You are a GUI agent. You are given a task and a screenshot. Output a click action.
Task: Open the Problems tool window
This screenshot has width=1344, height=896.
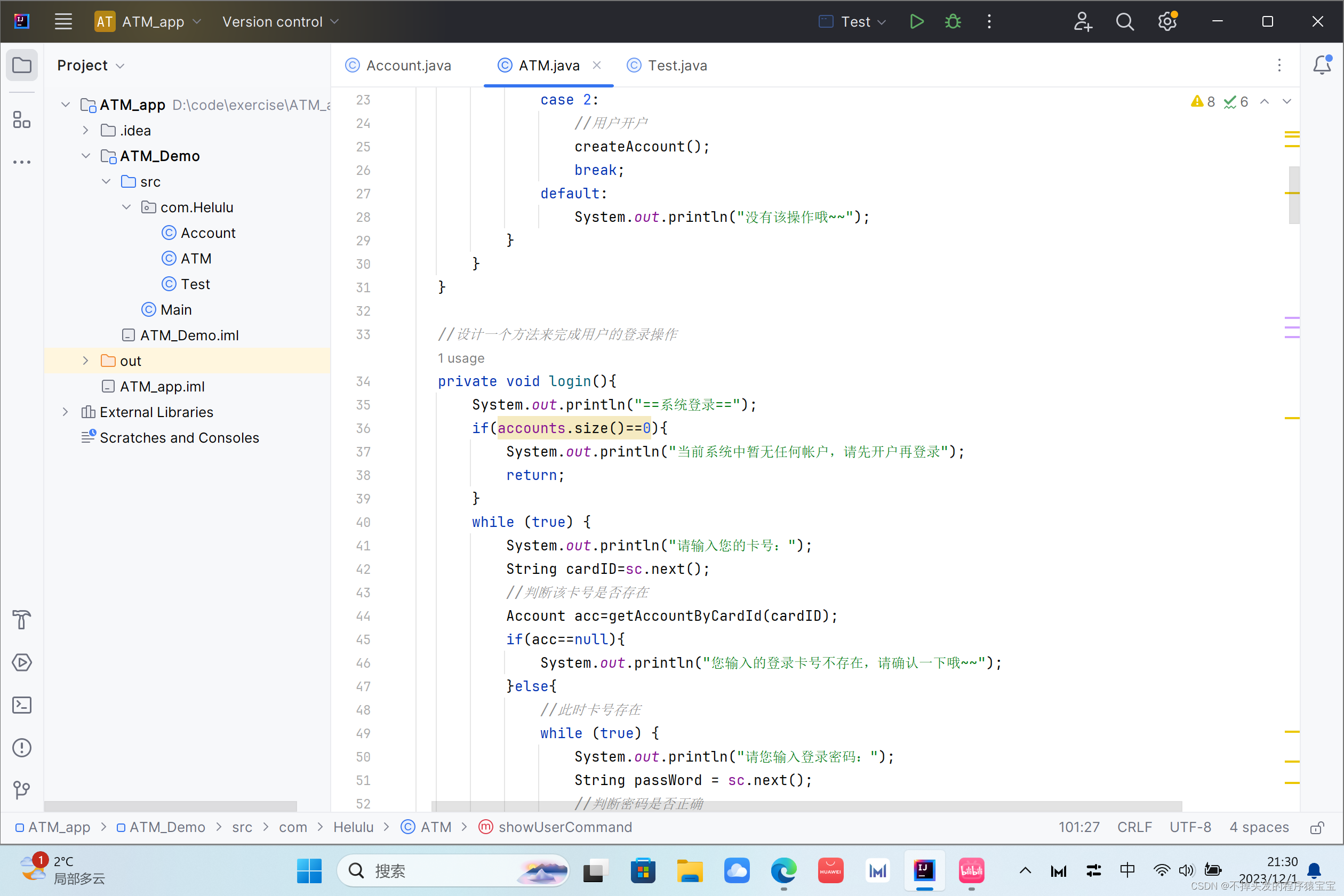(x=22, y=747)
